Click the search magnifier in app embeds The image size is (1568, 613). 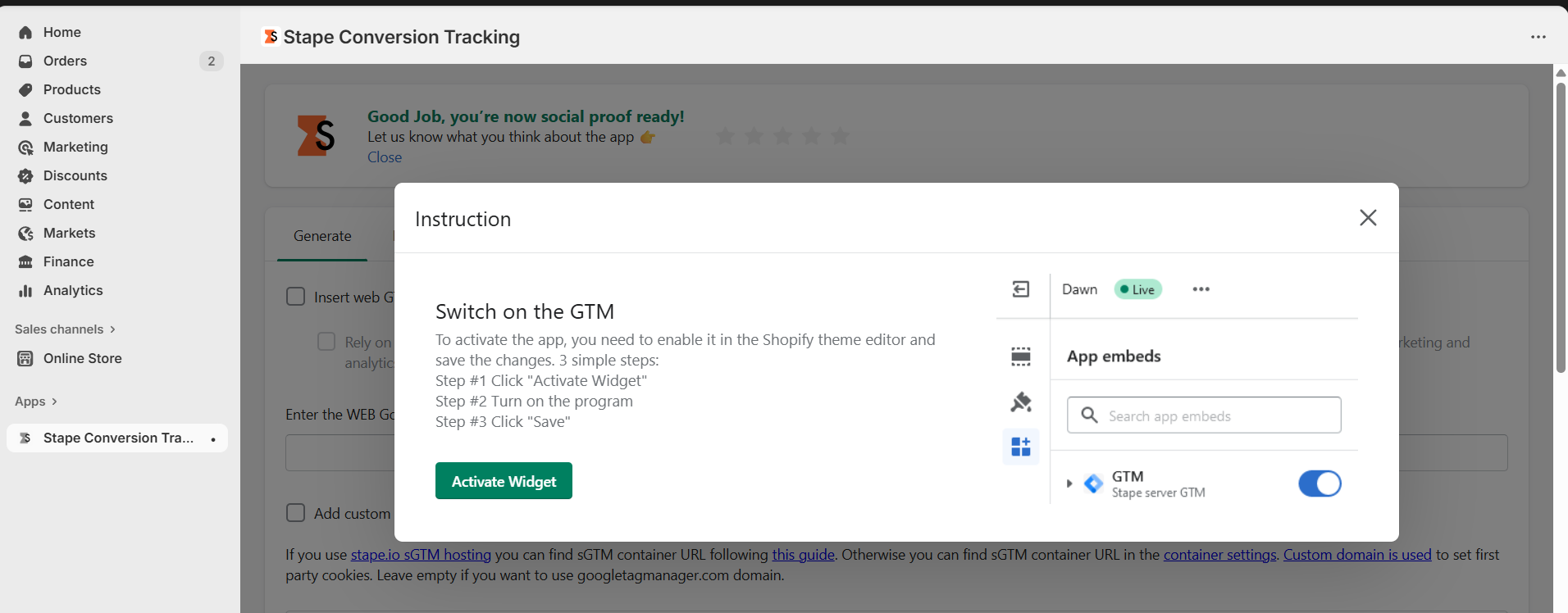click(x=1089, y=415)
